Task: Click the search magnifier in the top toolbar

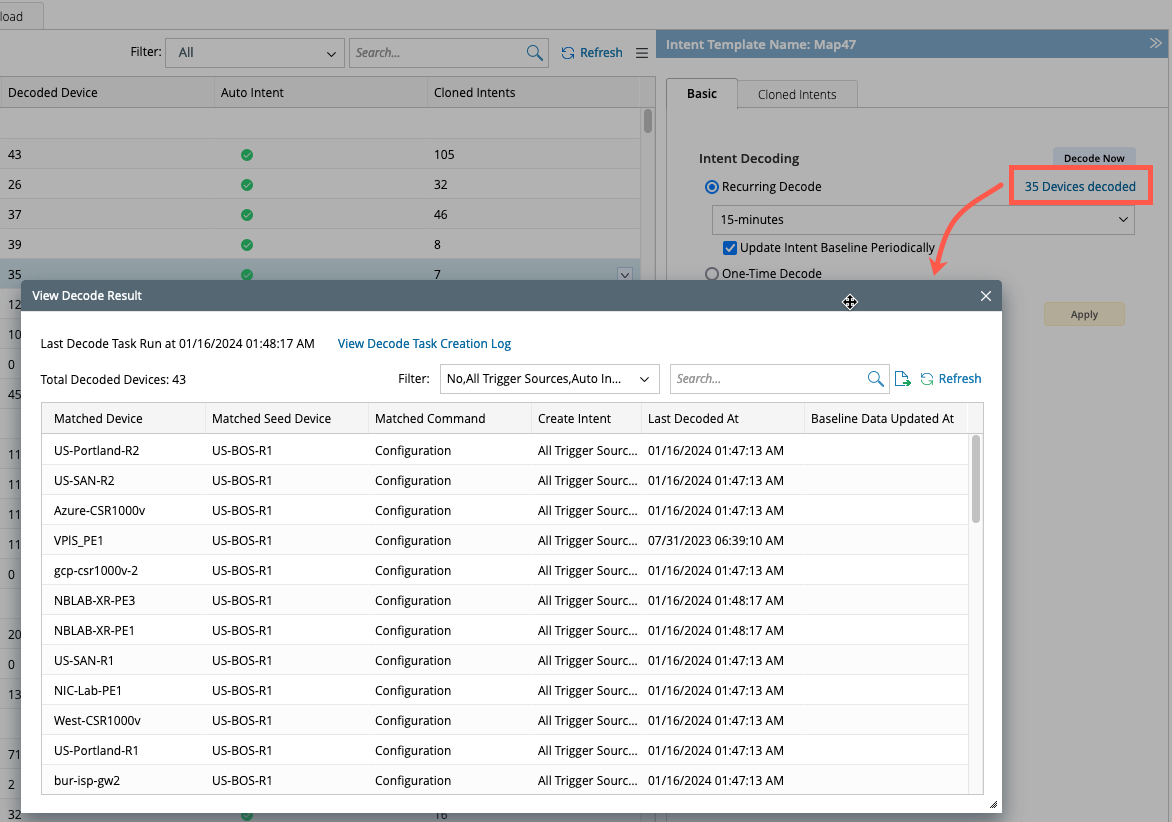Action: coord(535,53)
